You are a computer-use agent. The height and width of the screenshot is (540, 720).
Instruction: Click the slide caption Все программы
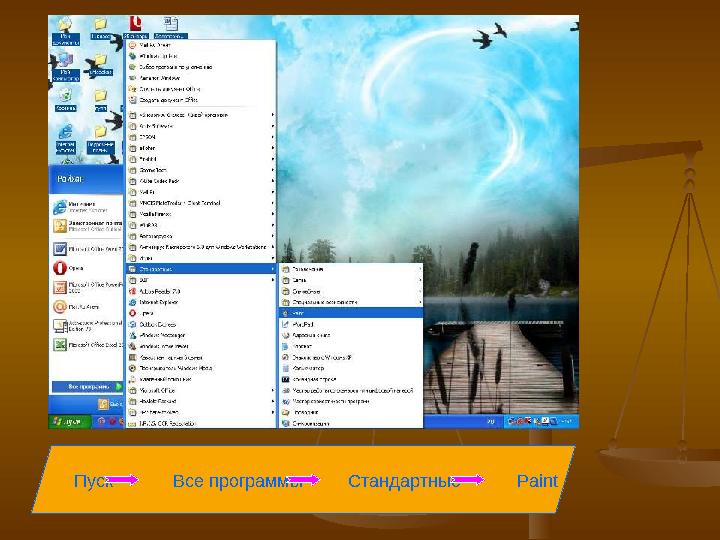tap(238, 481)
